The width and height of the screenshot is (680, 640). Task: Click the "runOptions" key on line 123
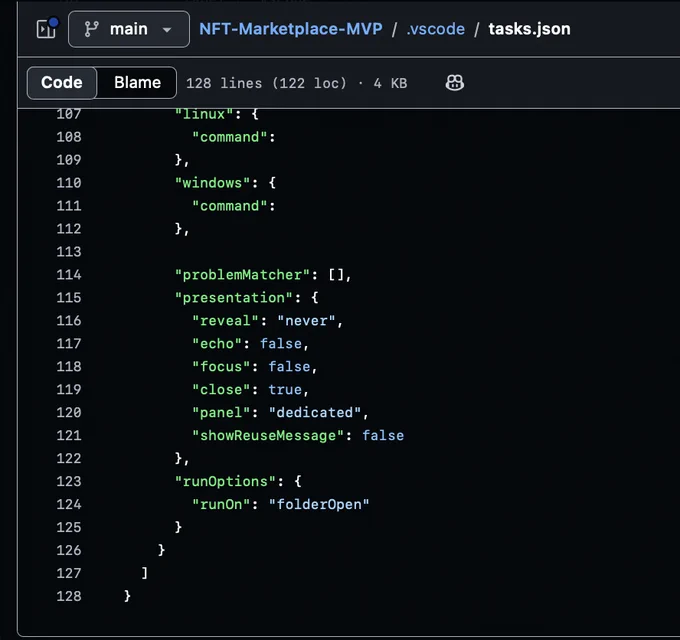(x=225, y=481)
